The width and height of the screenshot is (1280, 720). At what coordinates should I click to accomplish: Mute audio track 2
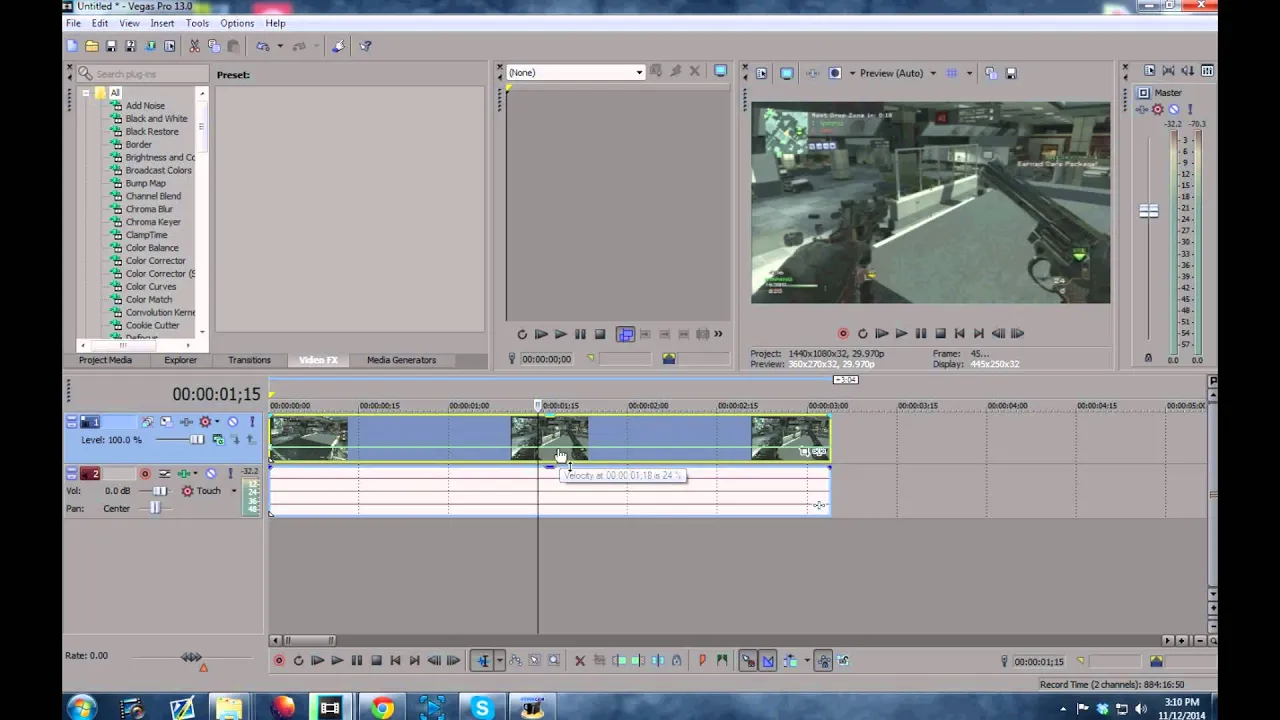[x=210, y=474]
